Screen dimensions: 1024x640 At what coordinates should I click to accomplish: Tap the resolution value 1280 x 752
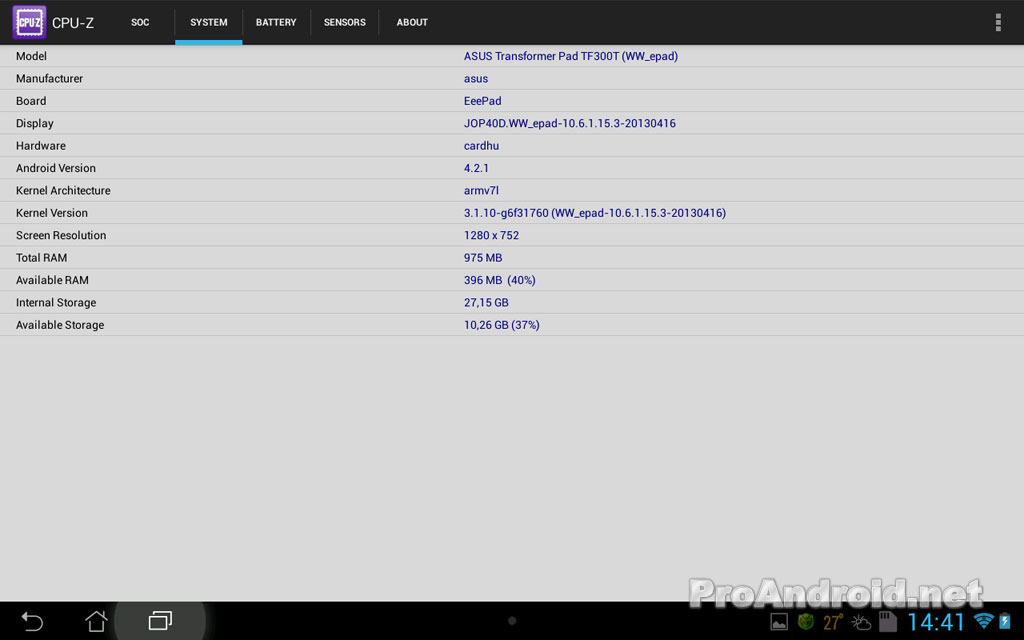pos(491,235)
